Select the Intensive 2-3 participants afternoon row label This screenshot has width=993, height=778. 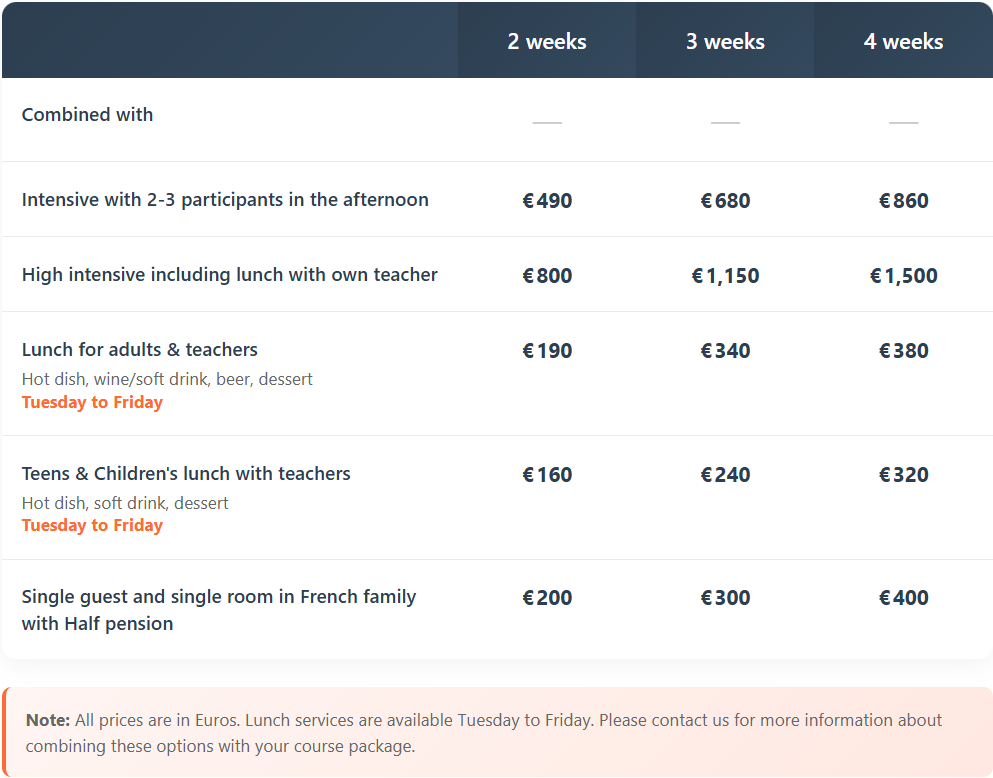coord(225,200)
